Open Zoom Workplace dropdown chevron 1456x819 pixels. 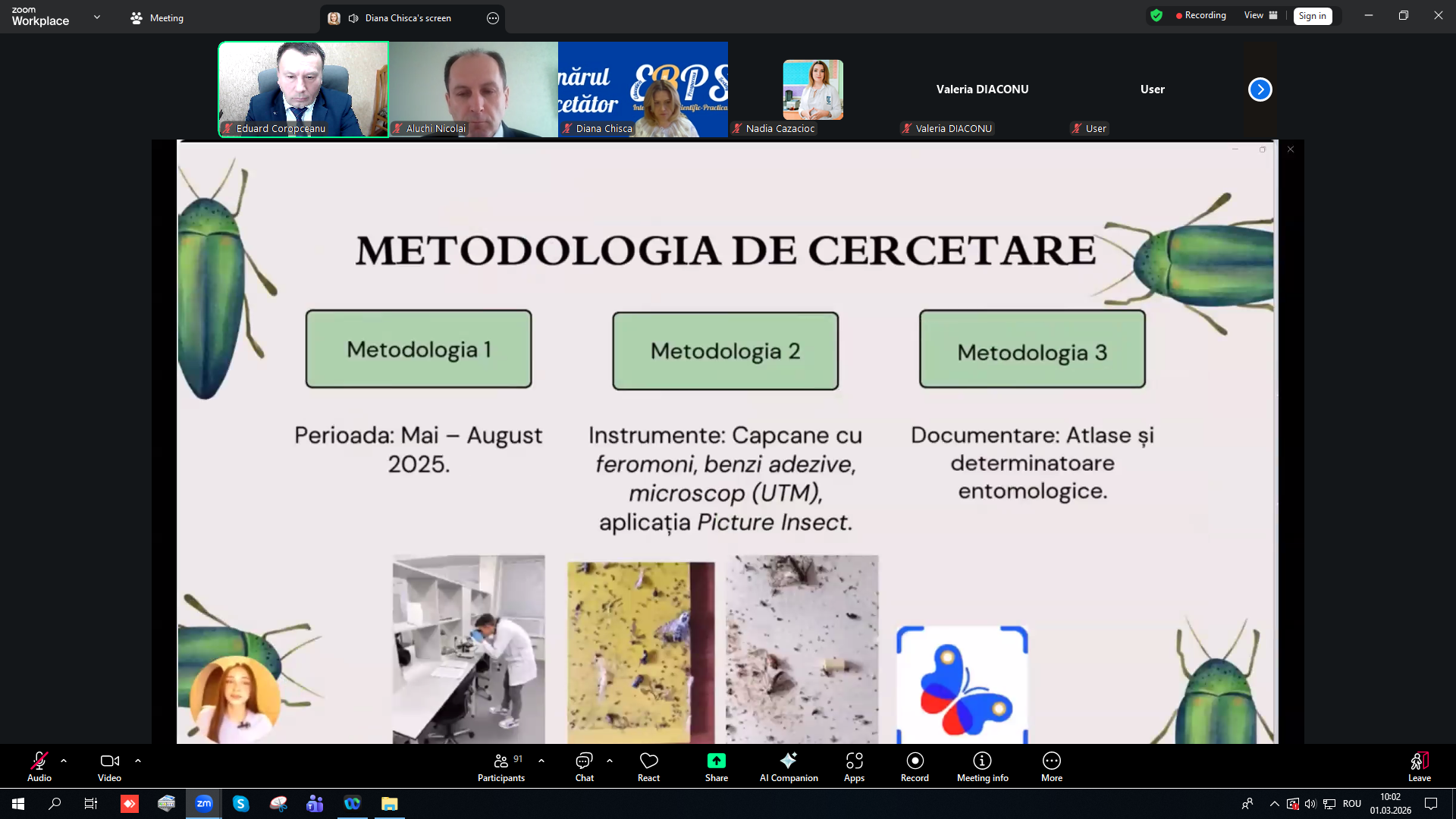tap(97, 17)
